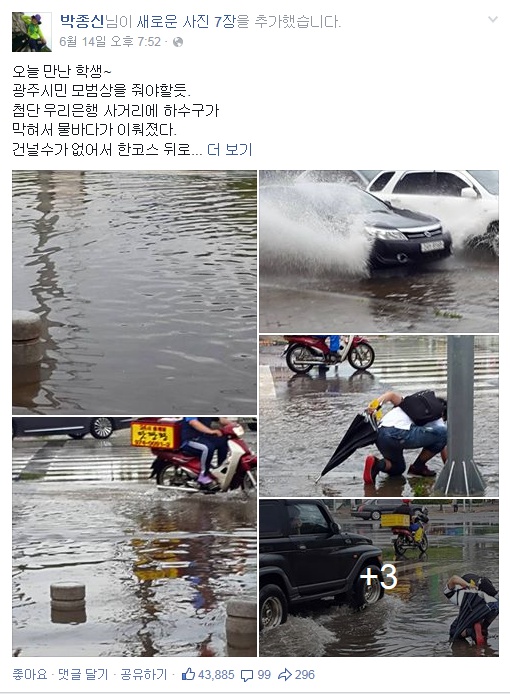The height and width of the screenshot is (694, 510).
Task: Open the flooded street water photo
Action: pyautogui.click(x=134, y=292)
